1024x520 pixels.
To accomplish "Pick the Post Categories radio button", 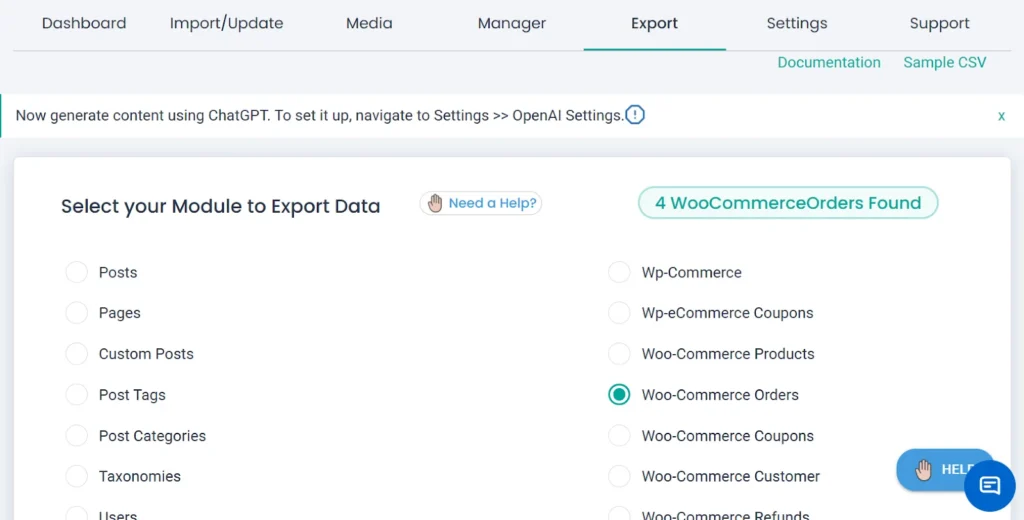I will tap(77, 436).
